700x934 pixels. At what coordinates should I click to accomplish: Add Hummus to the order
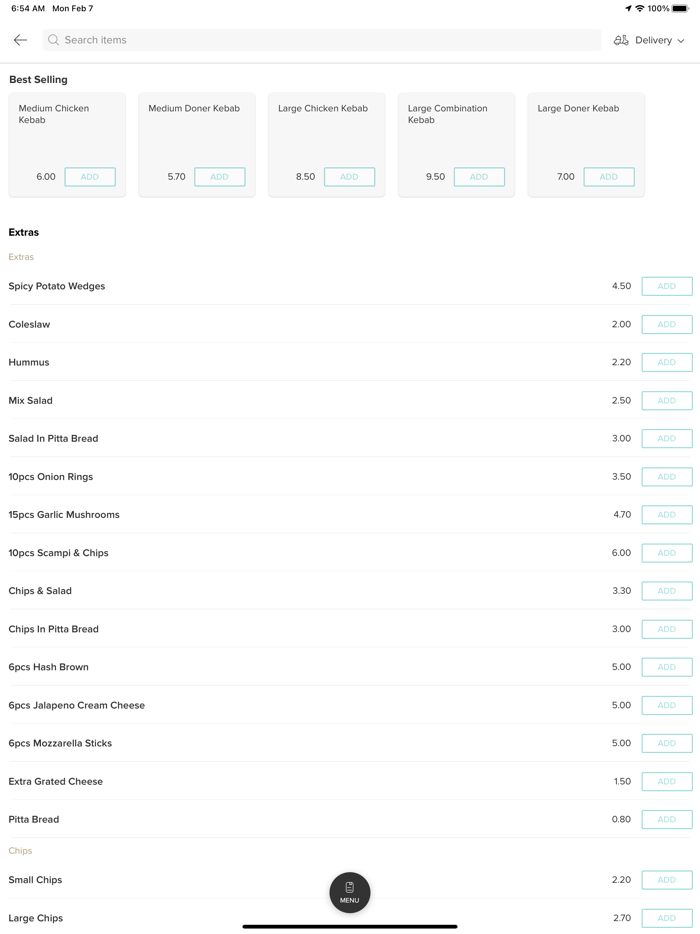point(667,362)
